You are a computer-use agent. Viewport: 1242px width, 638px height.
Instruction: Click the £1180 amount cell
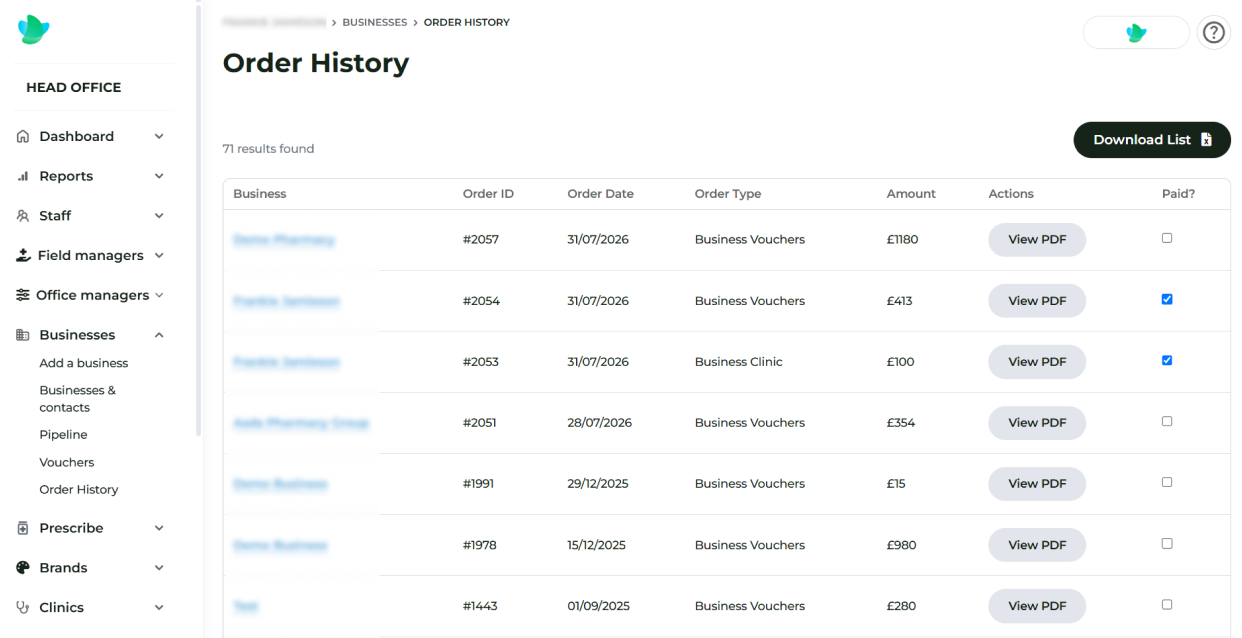(x=902, y=240)
